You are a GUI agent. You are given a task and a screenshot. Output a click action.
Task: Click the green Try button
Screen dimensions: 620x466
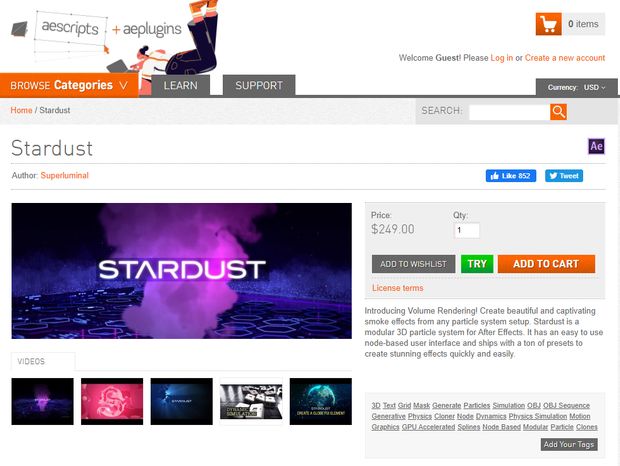pos(477,264)
